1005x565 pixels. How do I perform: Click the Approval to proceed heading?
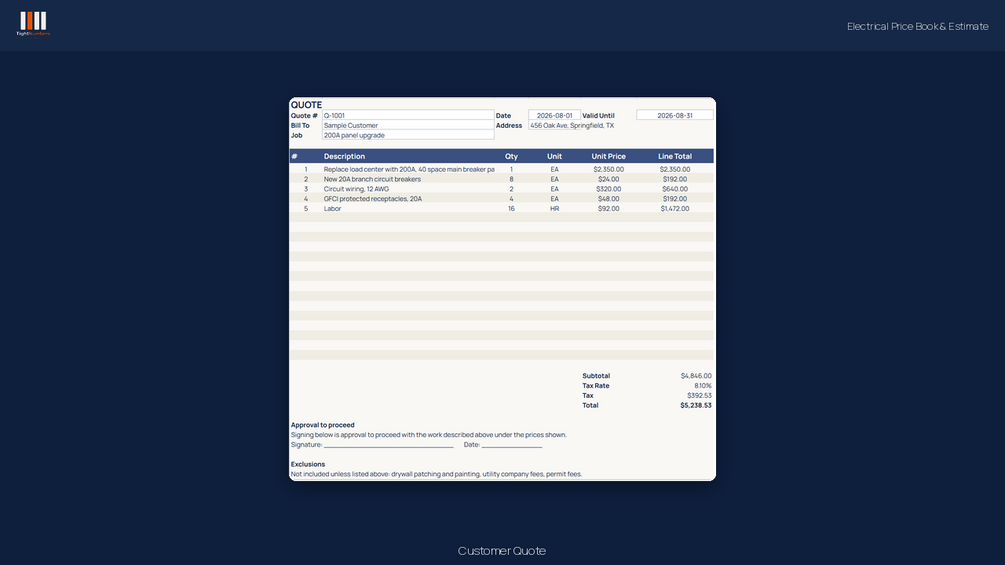(x=322, y=425)
